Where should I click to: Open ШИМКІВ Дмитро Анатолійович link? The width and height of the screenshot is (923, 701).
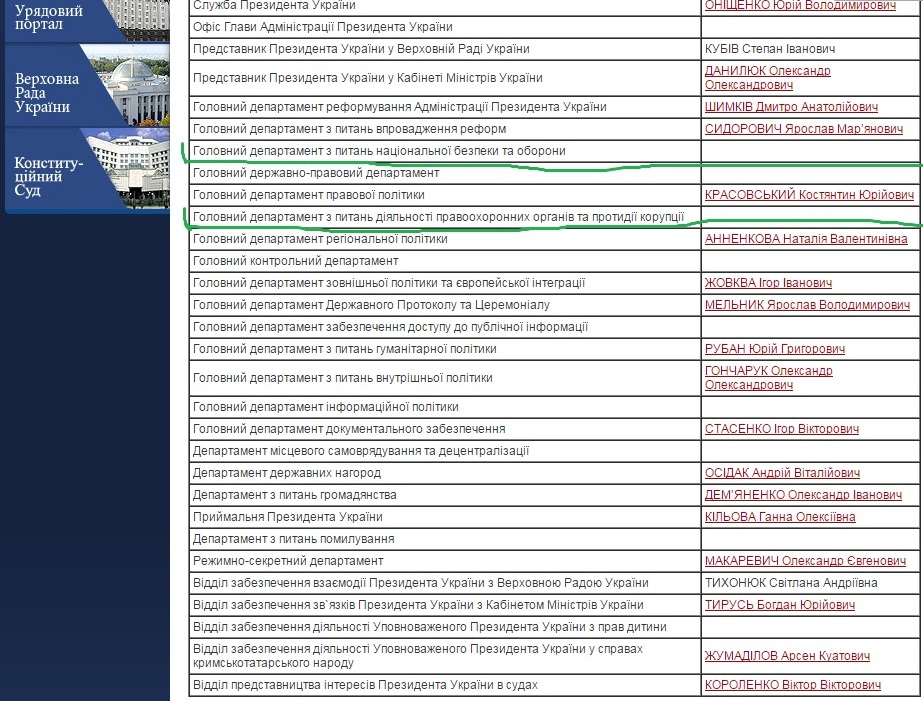[791, 107]
